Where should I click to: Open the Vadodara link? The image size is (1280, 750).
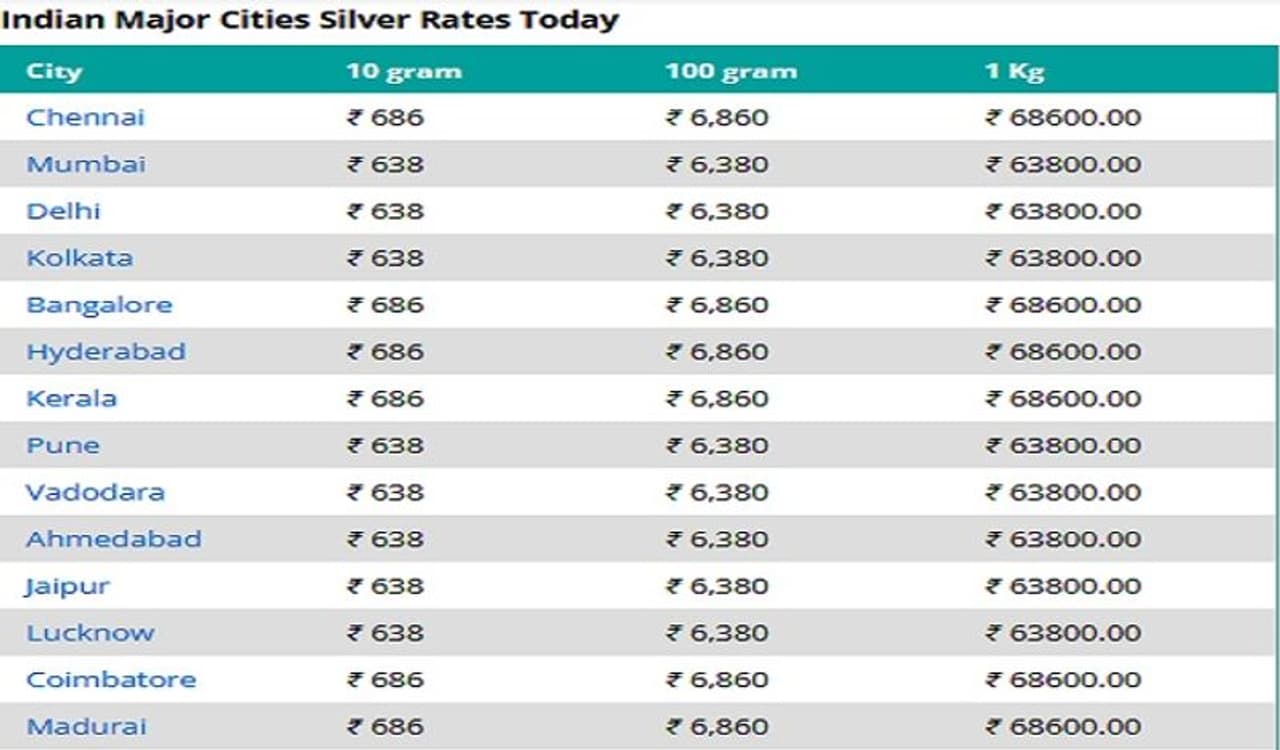click(x=95, y=492)
